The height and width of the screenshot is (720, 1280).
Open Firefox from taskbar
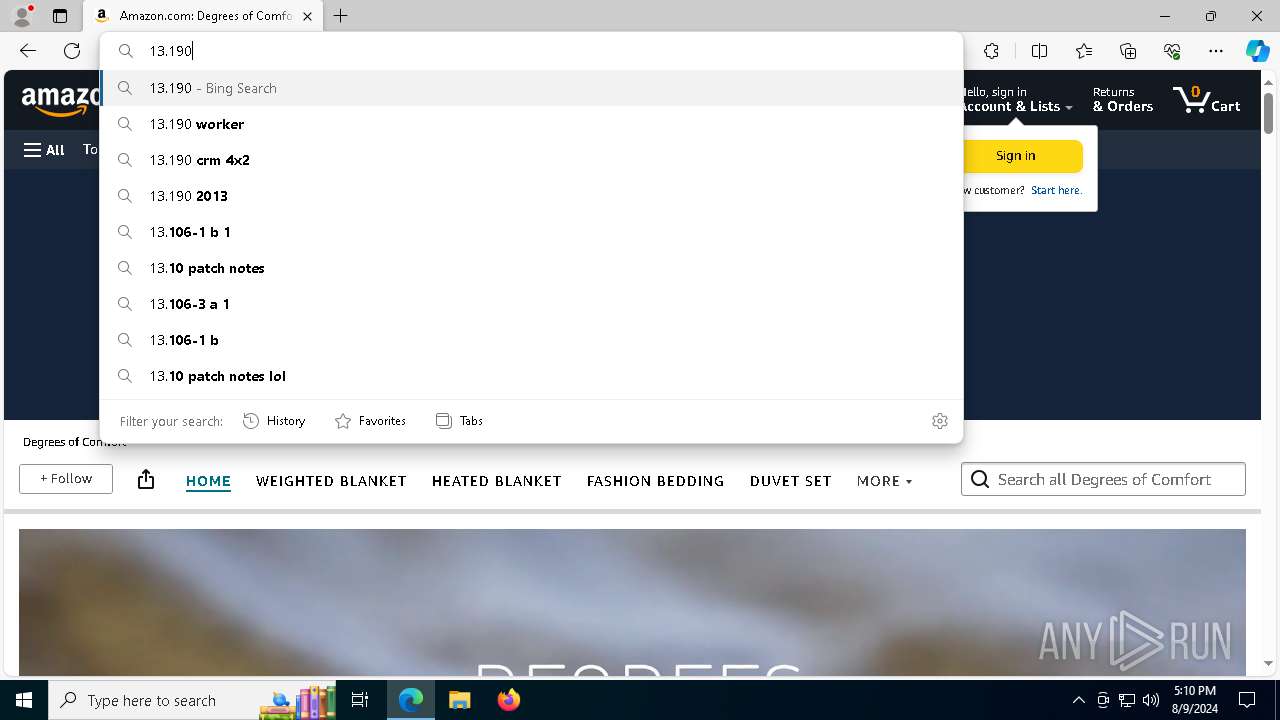point(508,700)
